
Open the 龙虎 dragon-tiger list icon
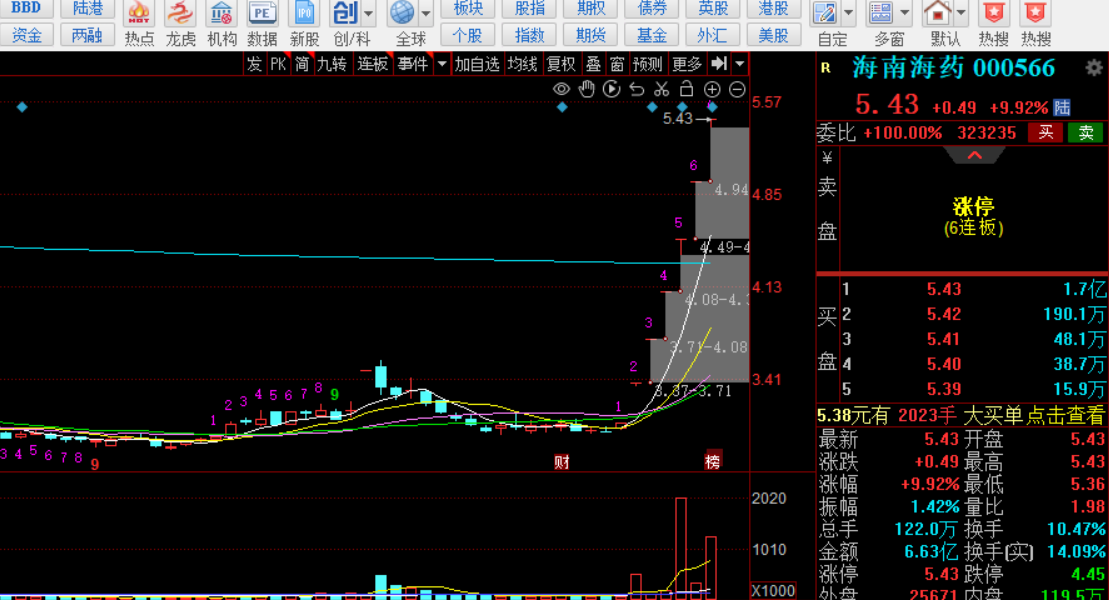(180, 23)
